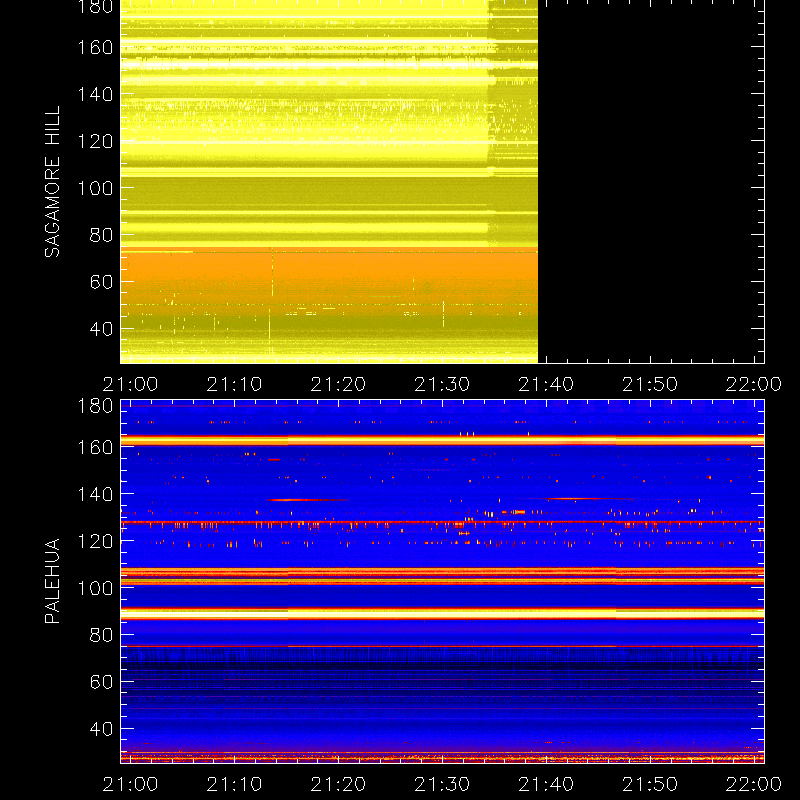The height and width of the screenshot is (800, 800).
Task: Click the bright 162 emission band in Palehua spectrogram
Action: [442, 440]
